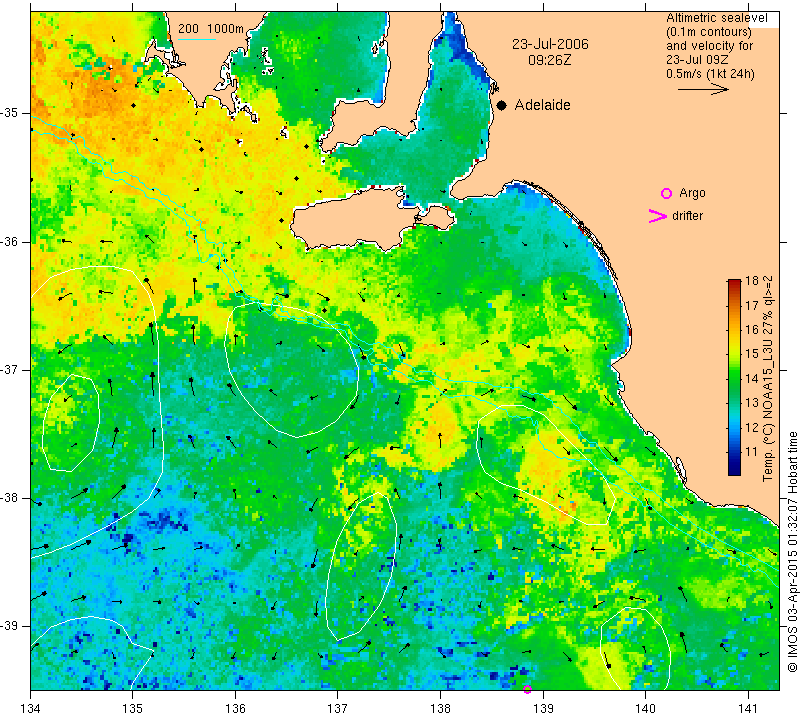Click the 0.5m/s velocity reference arrow
The image size is (800, 720).
click(x=703, y=89)
